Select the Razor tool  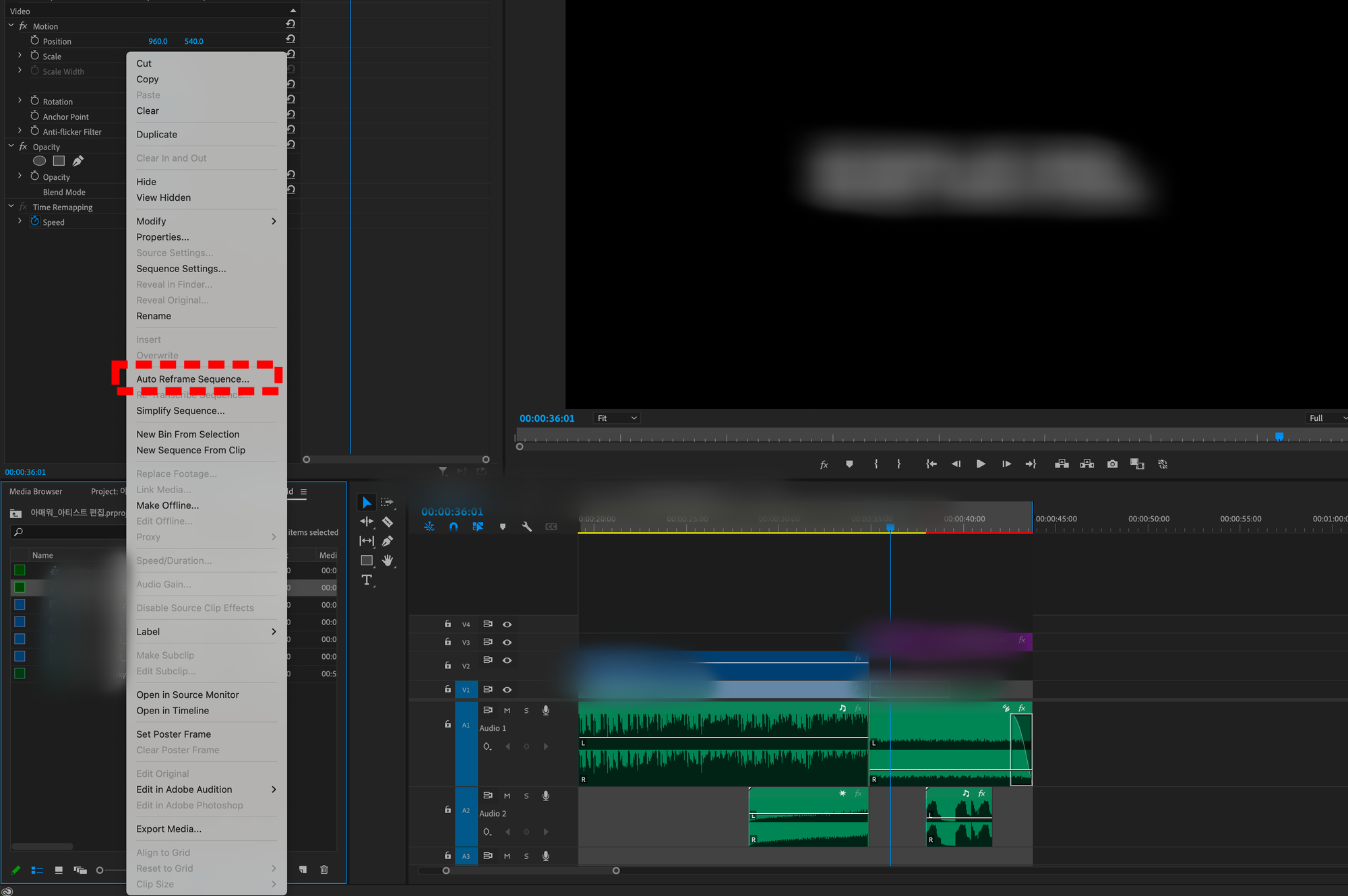pyautogui.click(x=388, y=521)
